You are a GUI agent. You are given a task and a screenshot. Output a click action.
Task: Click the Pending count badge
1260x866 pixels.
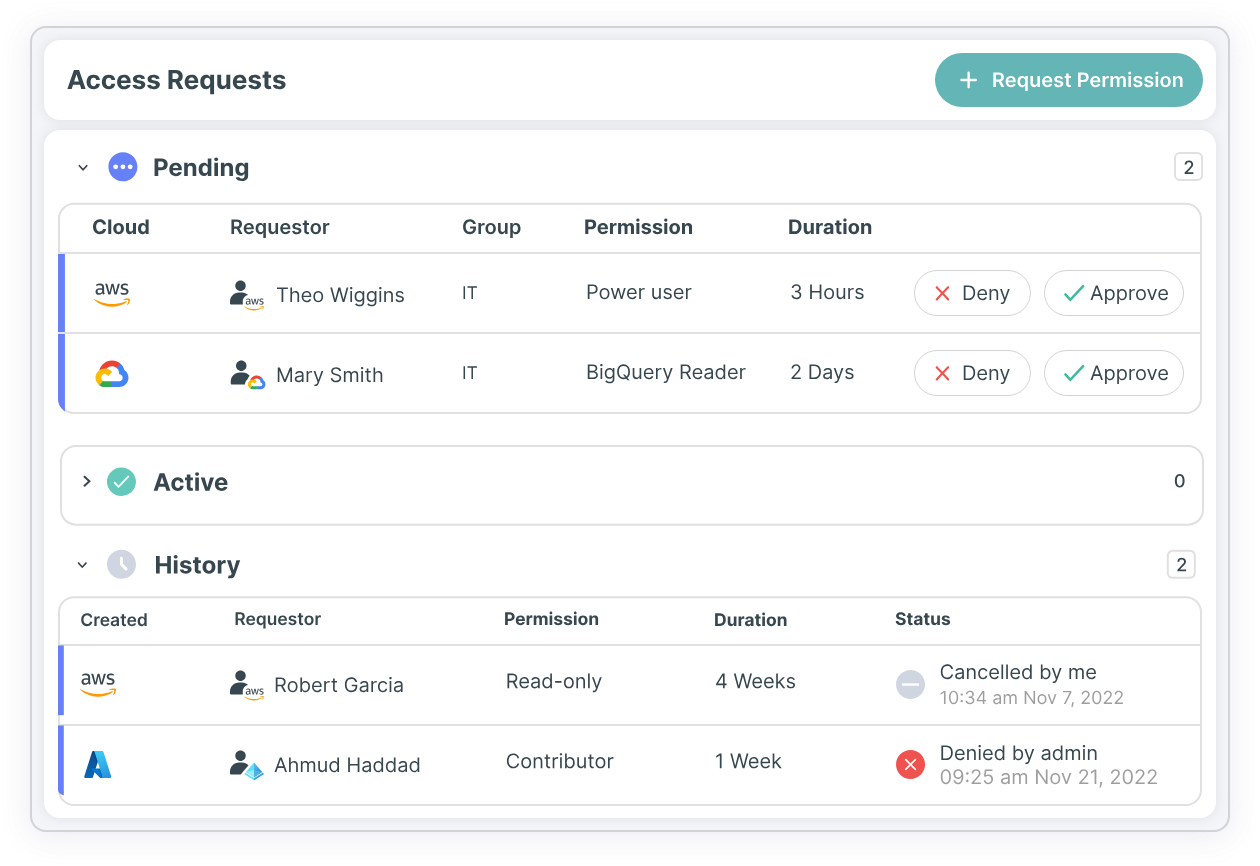1188,167
